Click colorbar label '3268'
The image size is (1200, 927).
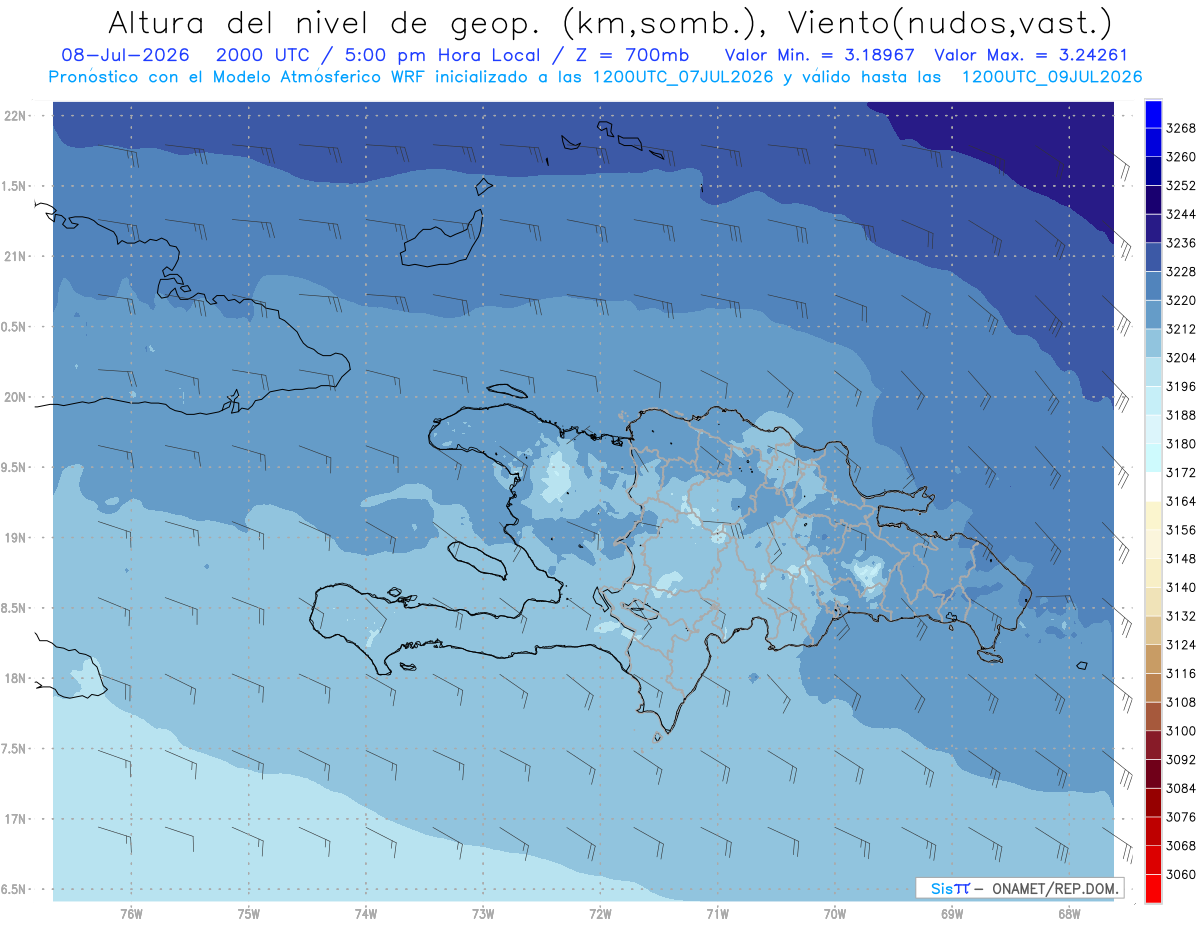tap(1181, 128)
